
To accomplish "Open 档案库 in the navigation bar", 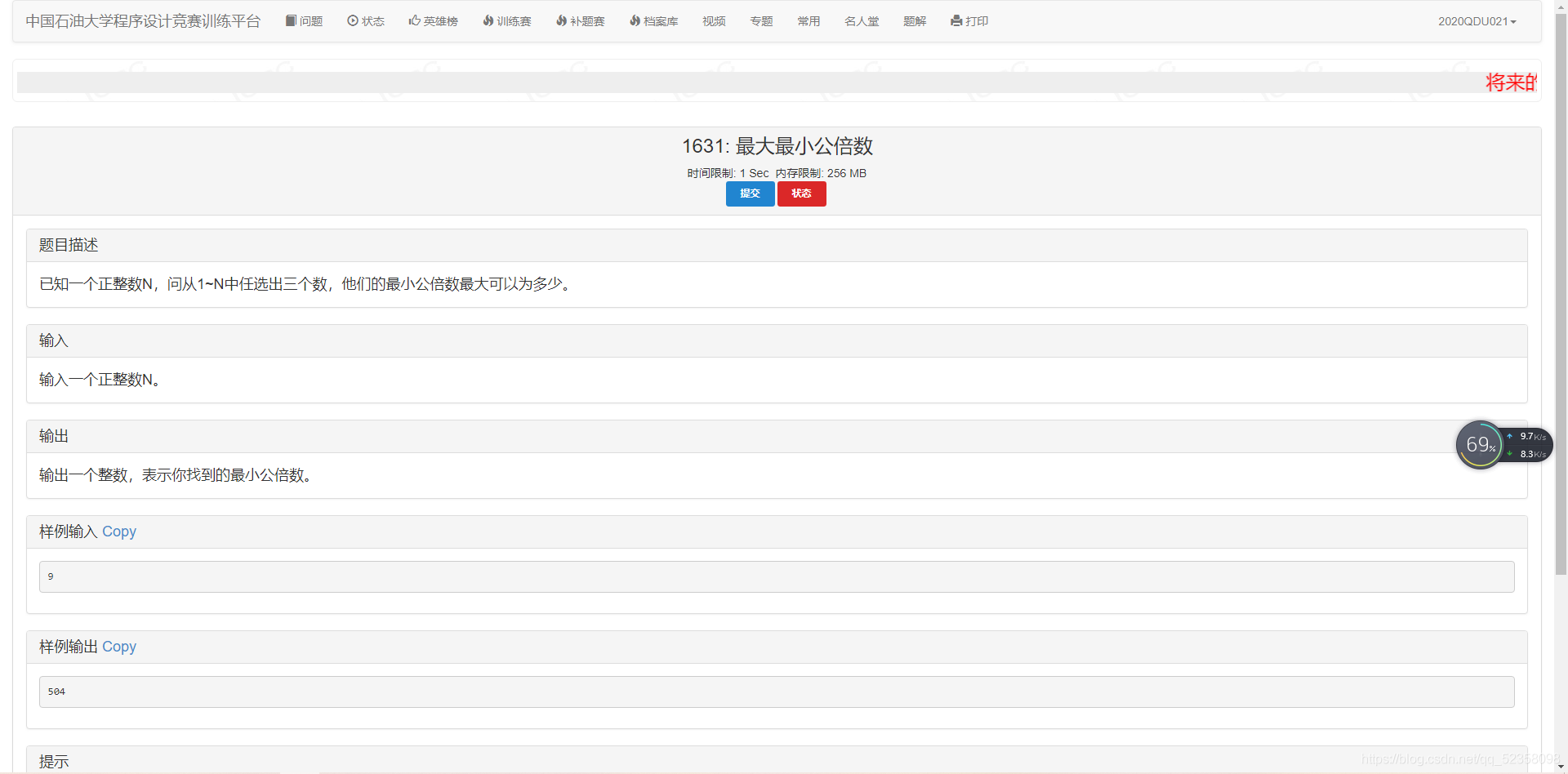I will [653, 21].
